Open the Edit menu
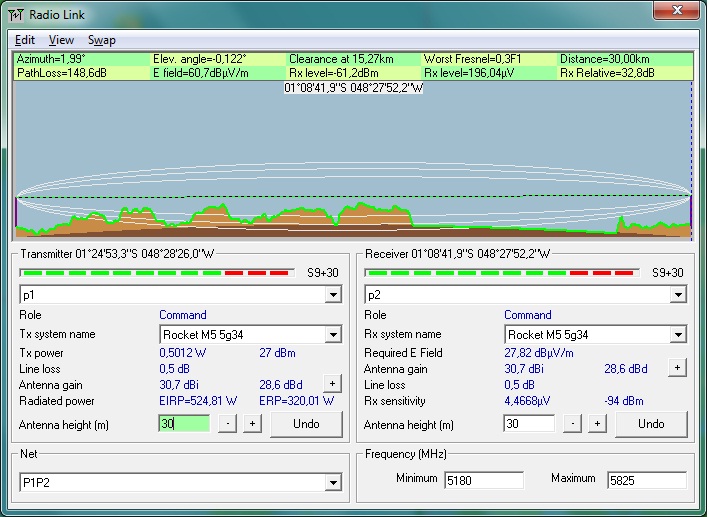This screenshot has height=517, width=709. (25, 40)
